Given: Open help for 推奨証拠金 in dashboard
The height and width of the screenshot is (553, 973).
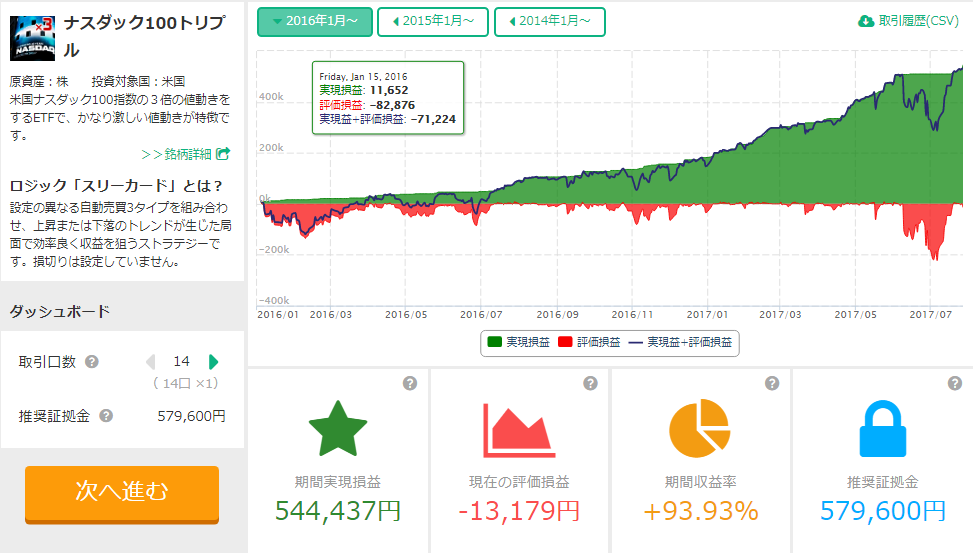Looking at the screenshot, I should pyautogui.click(x=106, y=416).
